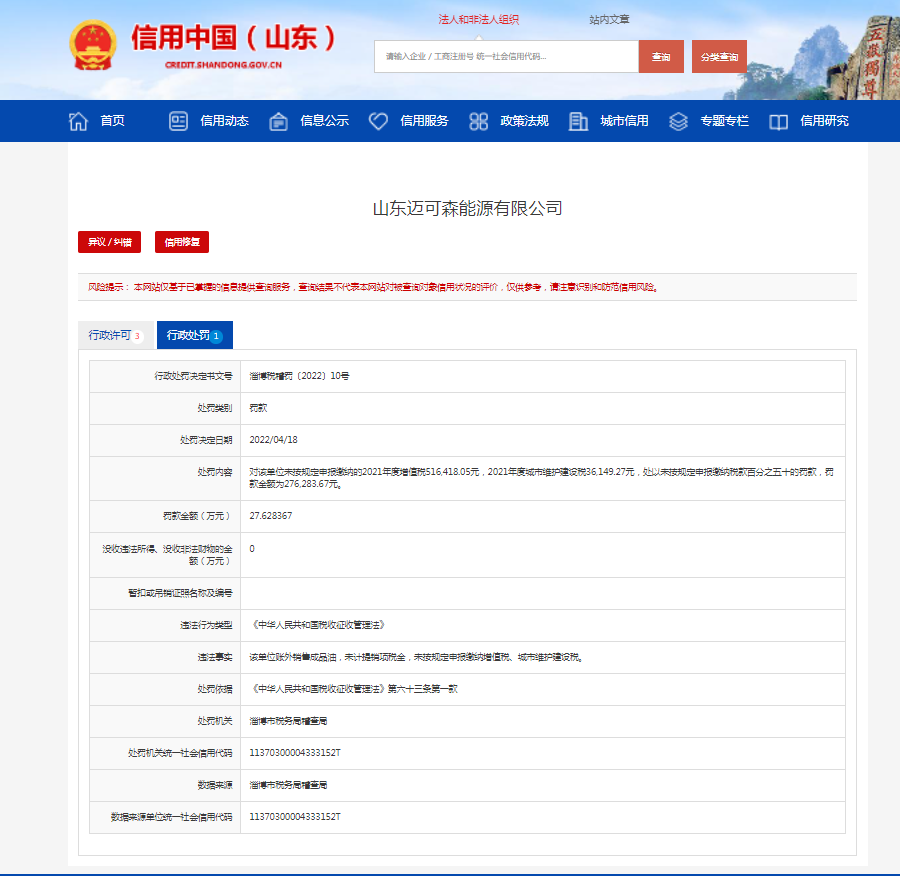The width and height of the screenshot is (900, 876).
Task: Click the 罚款金额（万元）row label
Action: [x=197, y=515]
